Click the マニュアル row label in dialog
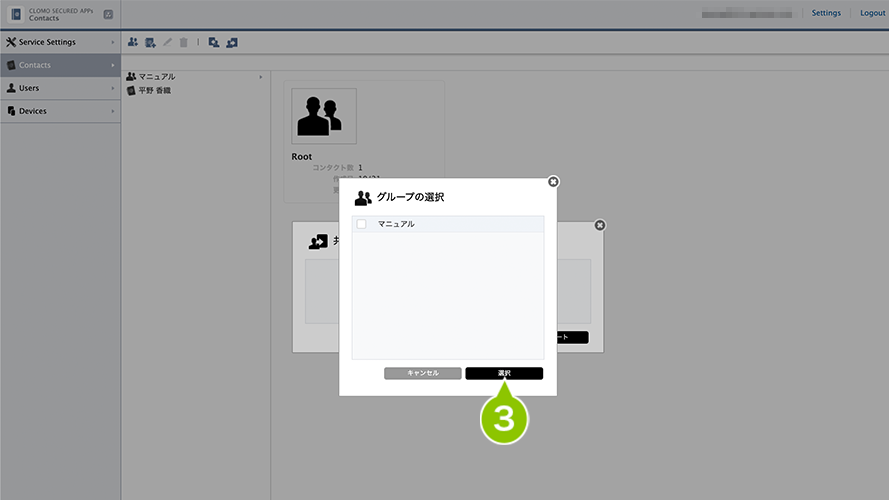The height and width of the screenshot is (500, 889). 396,224
